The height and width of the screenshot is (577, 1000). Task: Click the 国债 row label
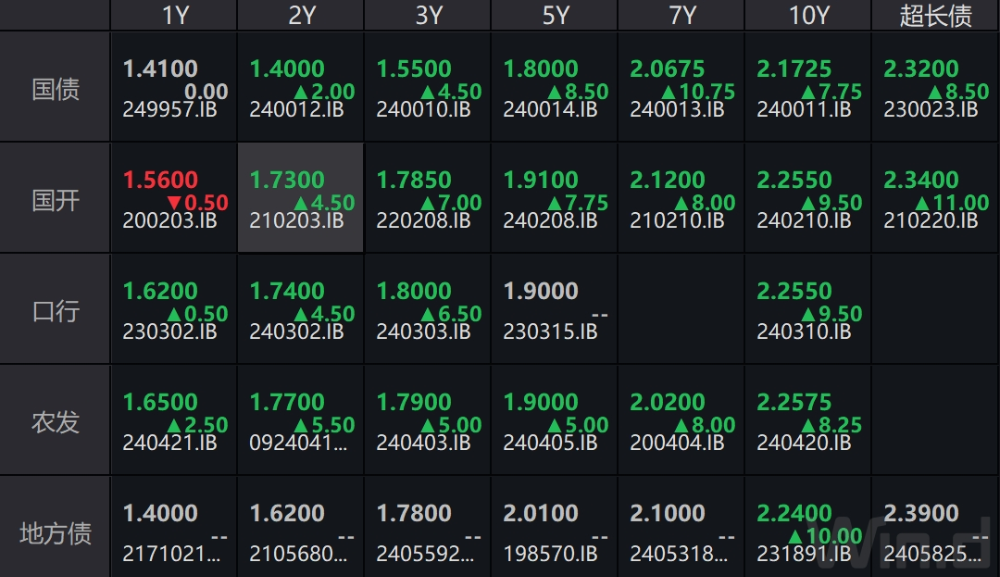tap(55, 88)
